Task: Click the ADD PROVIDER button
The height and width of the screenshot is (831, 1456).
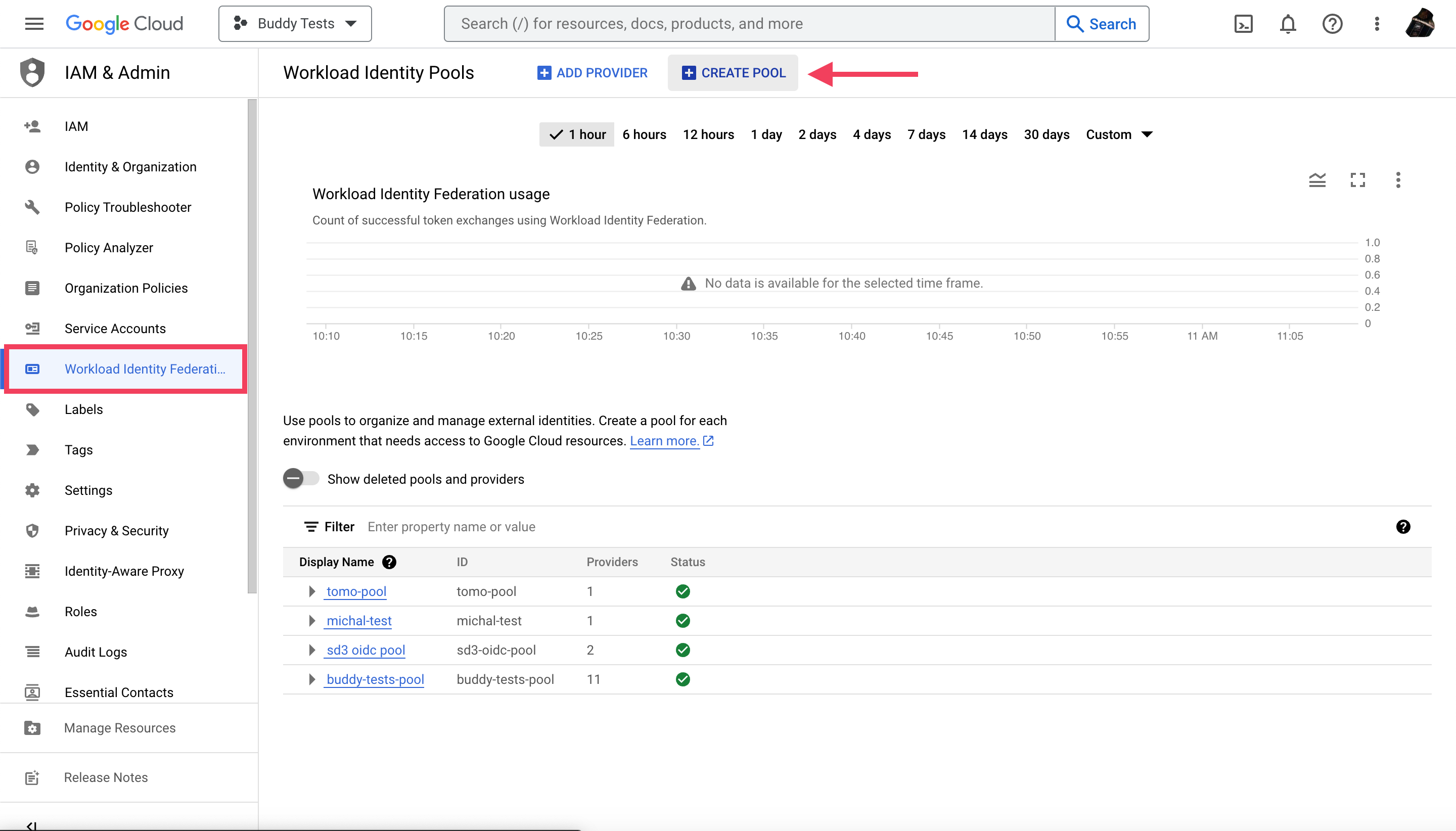Action: (x=592, y=72)
